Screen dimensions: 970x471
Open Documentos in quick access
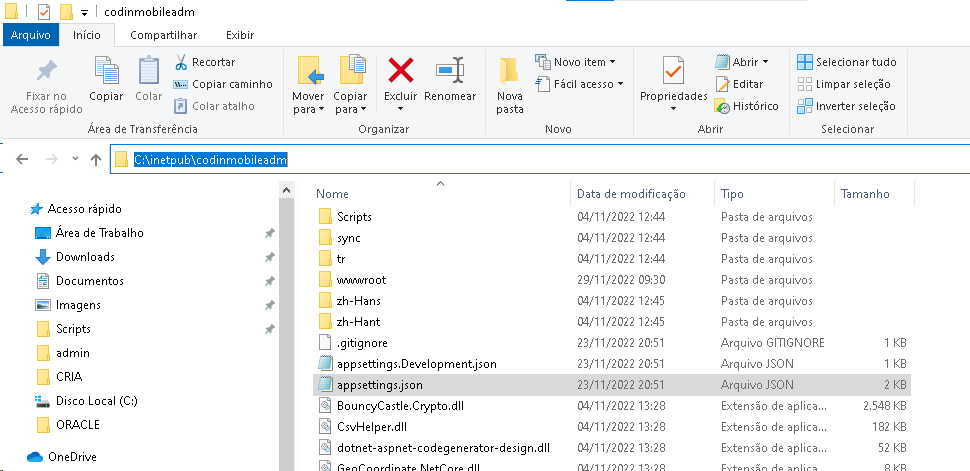pyautogui.click(x=79, y=280)
